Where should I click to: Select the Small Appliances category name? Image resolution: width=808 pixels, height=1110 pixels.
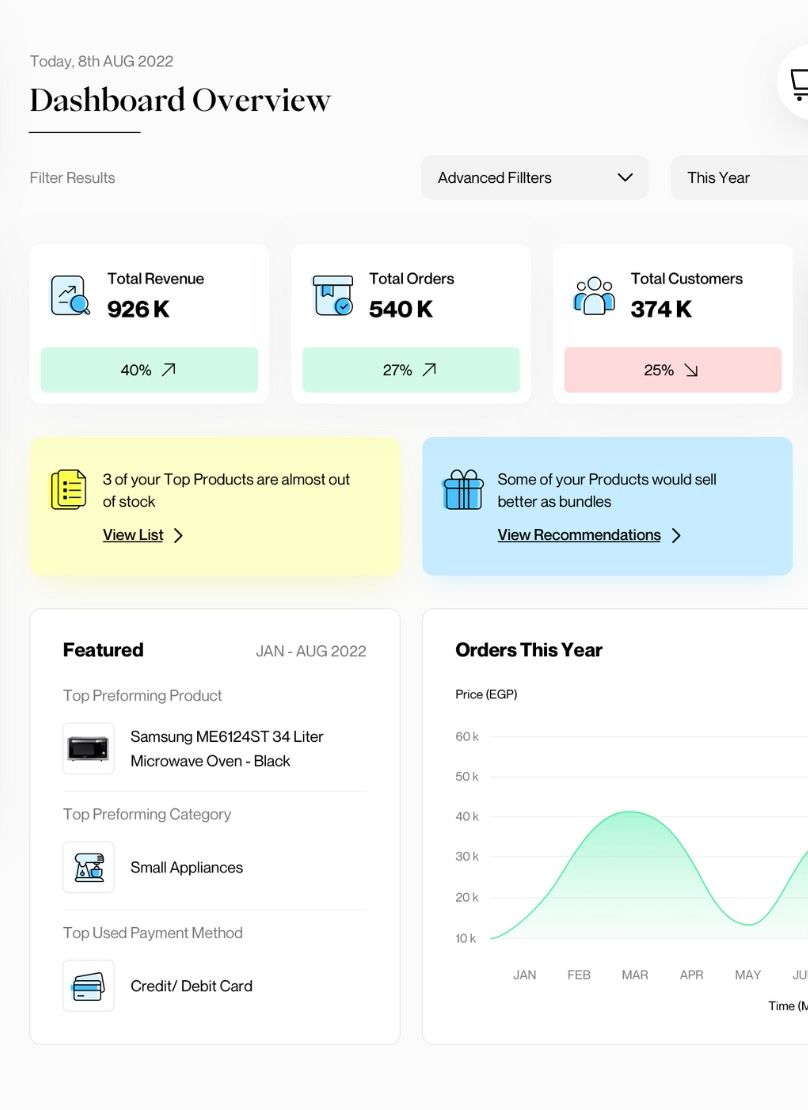pos(187,868)
